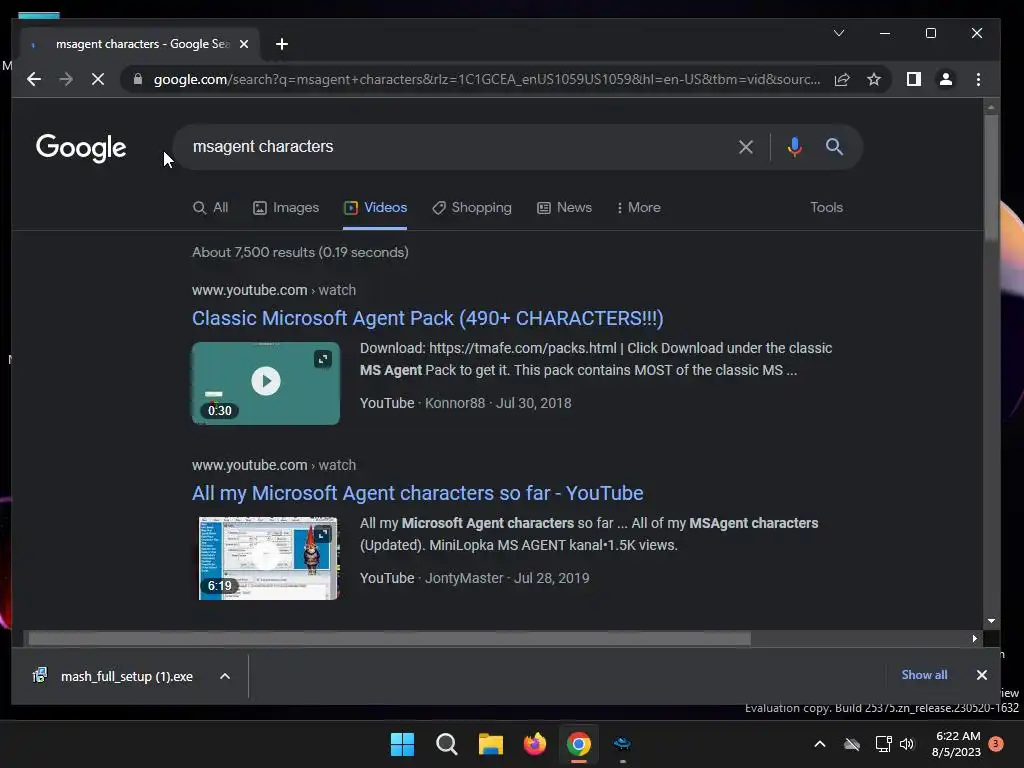
Task: Edit the msagent characters search field
Action: (457, 147)
